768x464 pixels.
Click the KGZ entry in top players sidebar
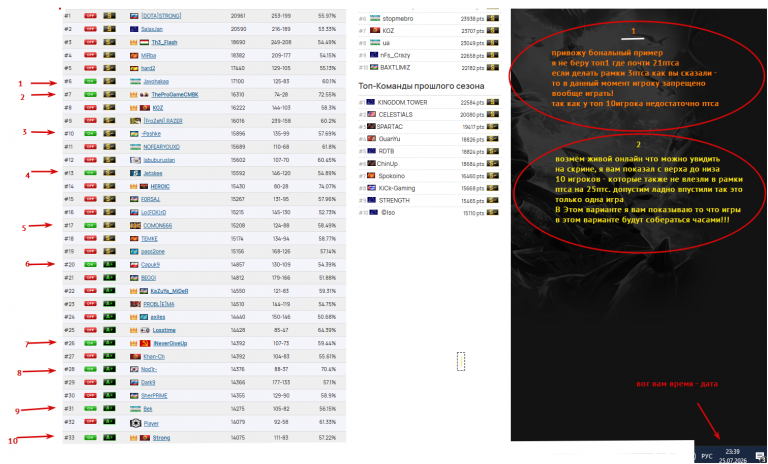click(x=388, y=31)
